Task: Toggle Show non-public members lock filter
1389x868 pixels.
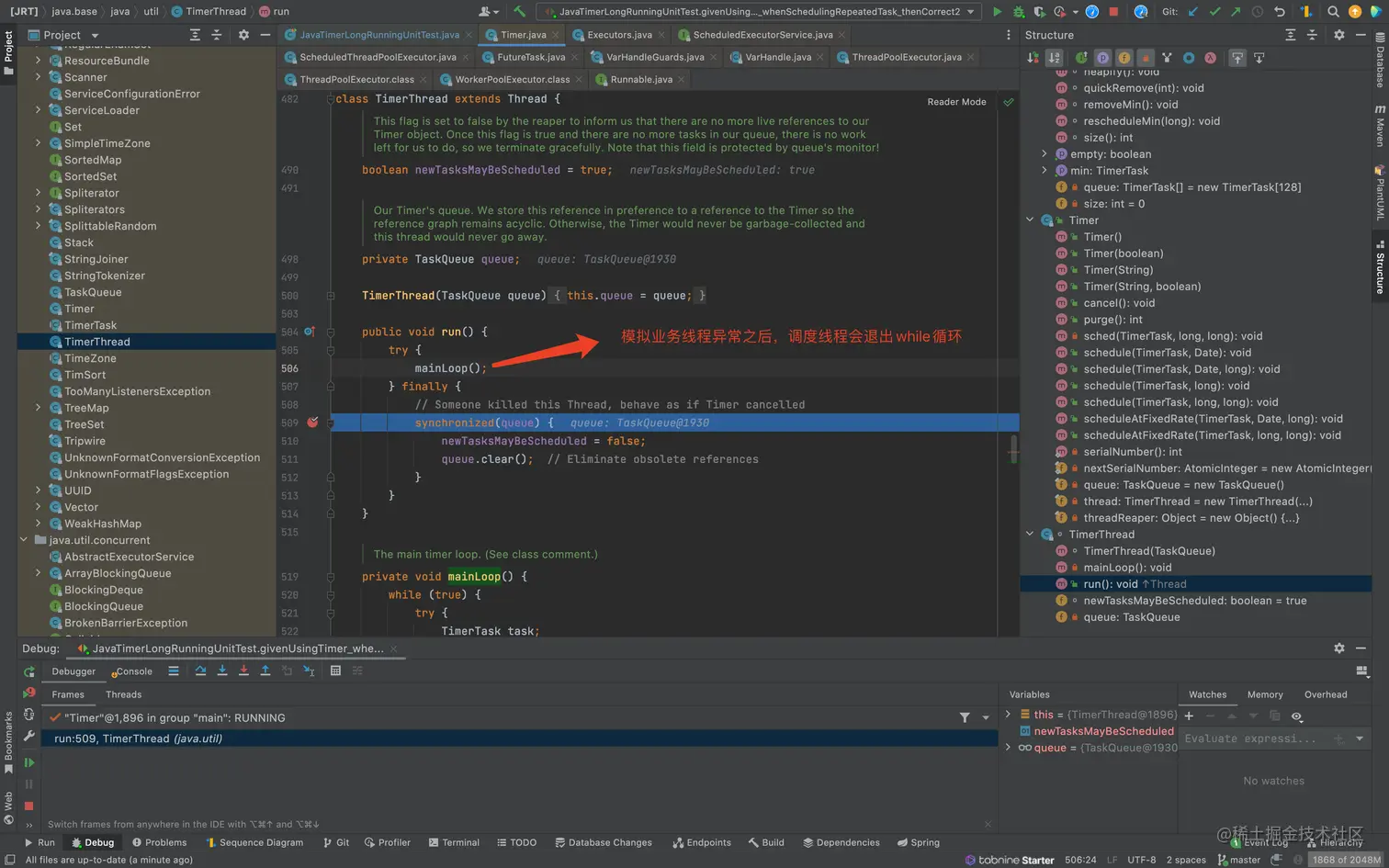Action: pyautogui.click(x=1146, y=58)
